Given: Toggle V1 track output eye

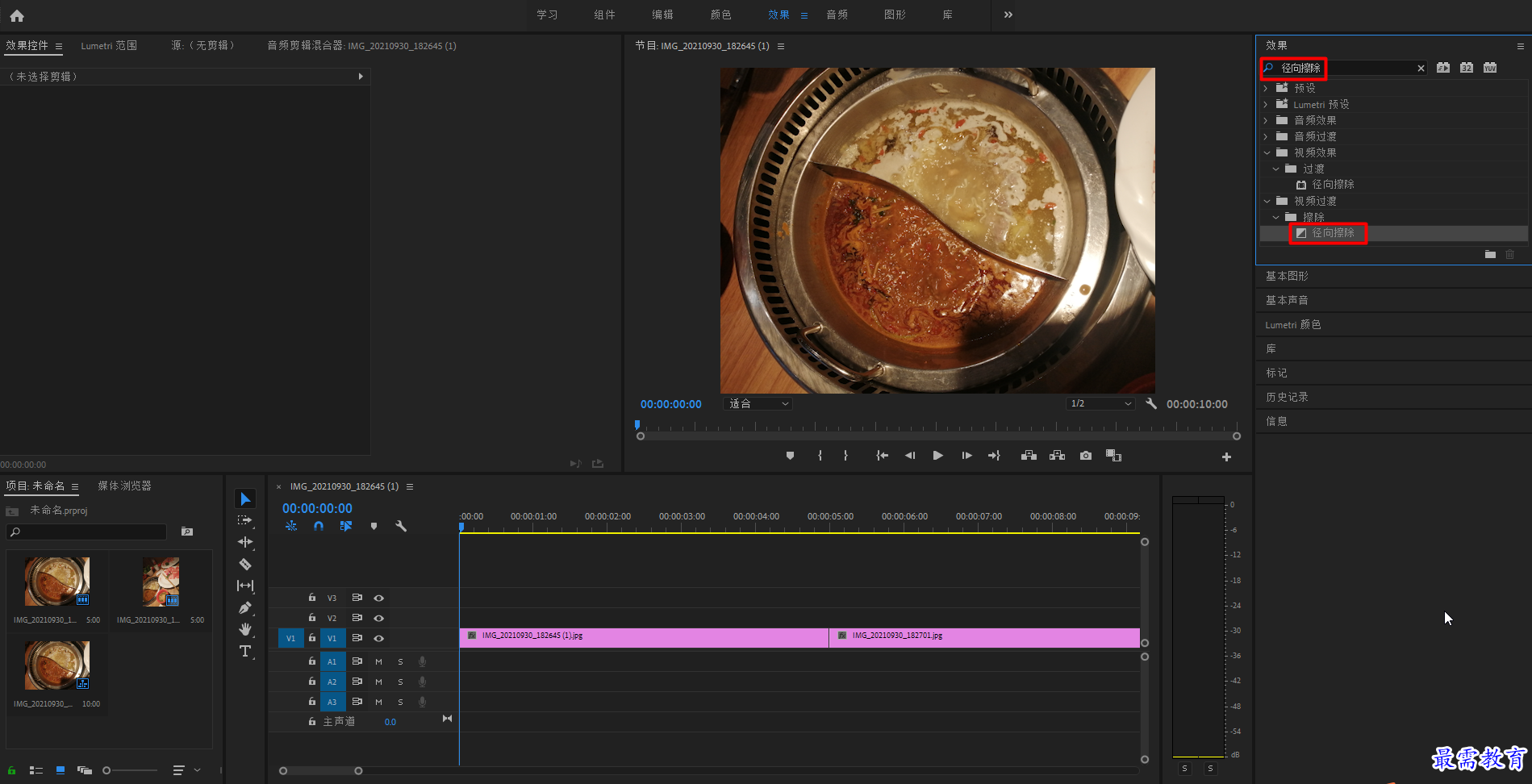Looking at the screenshot, I should click(378, 638).
